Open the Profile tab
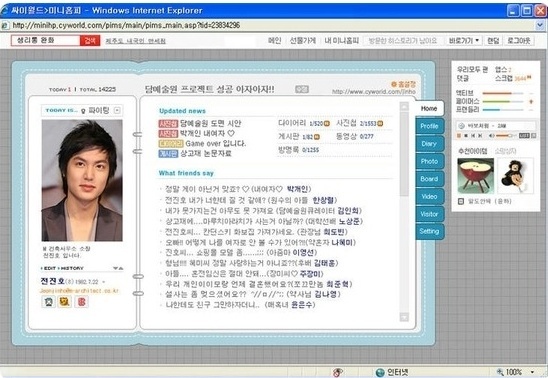 point(430,126)
